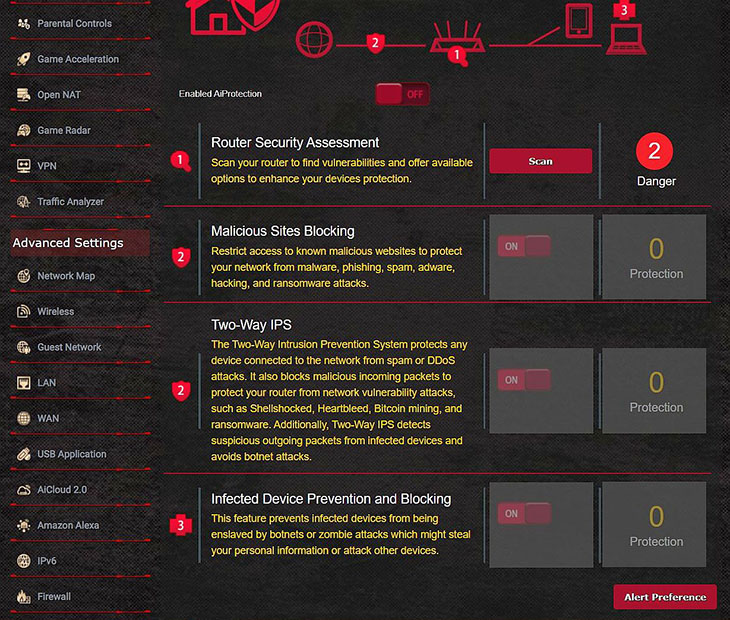Click the shield icon beside Two-Way IPS
Image resolution: width=730 pixels, height=620 pixels.
(x=181, y=391)
